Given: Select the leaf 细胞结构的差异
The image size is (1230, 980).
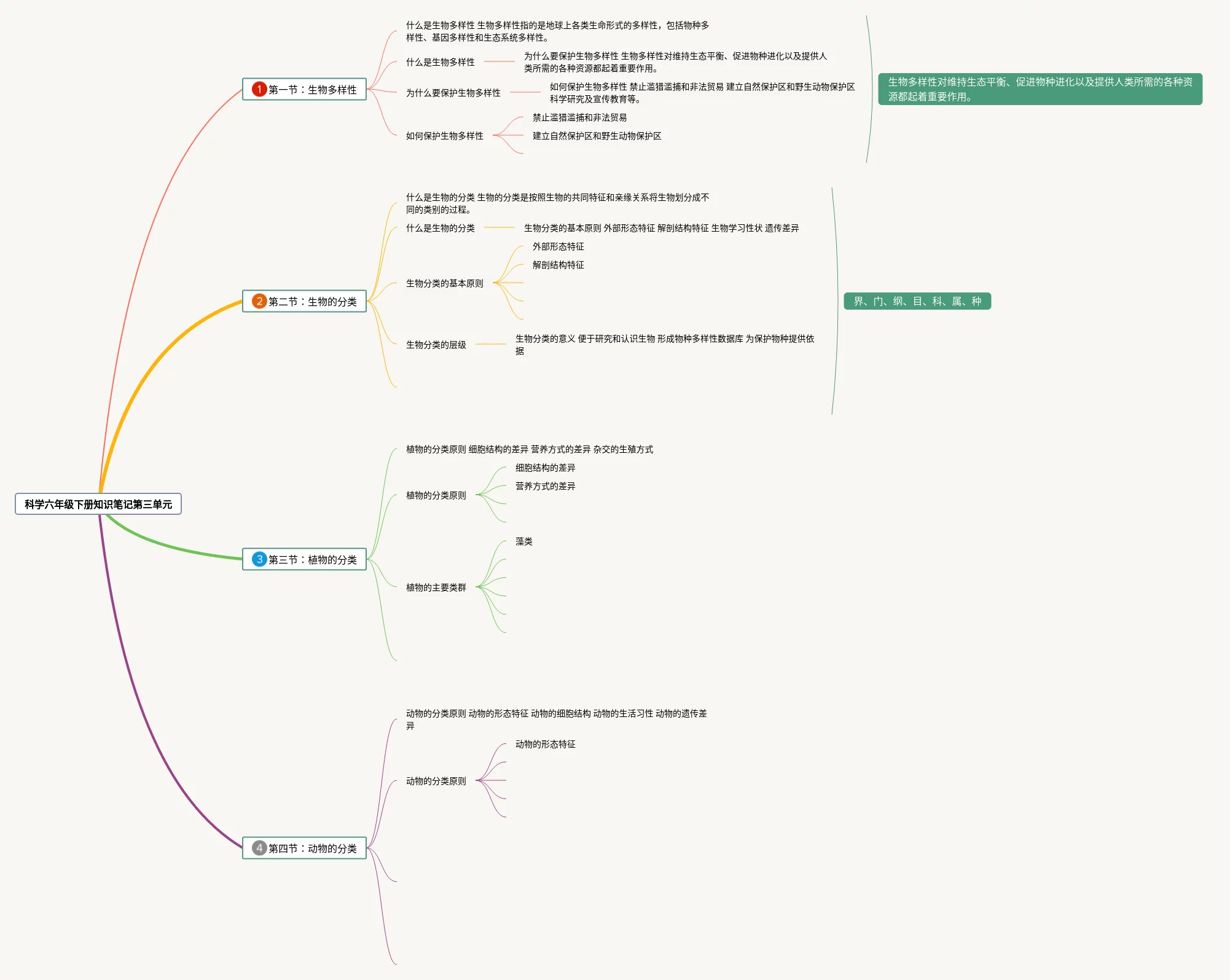Looking at the screenshot, I should 545,468.
